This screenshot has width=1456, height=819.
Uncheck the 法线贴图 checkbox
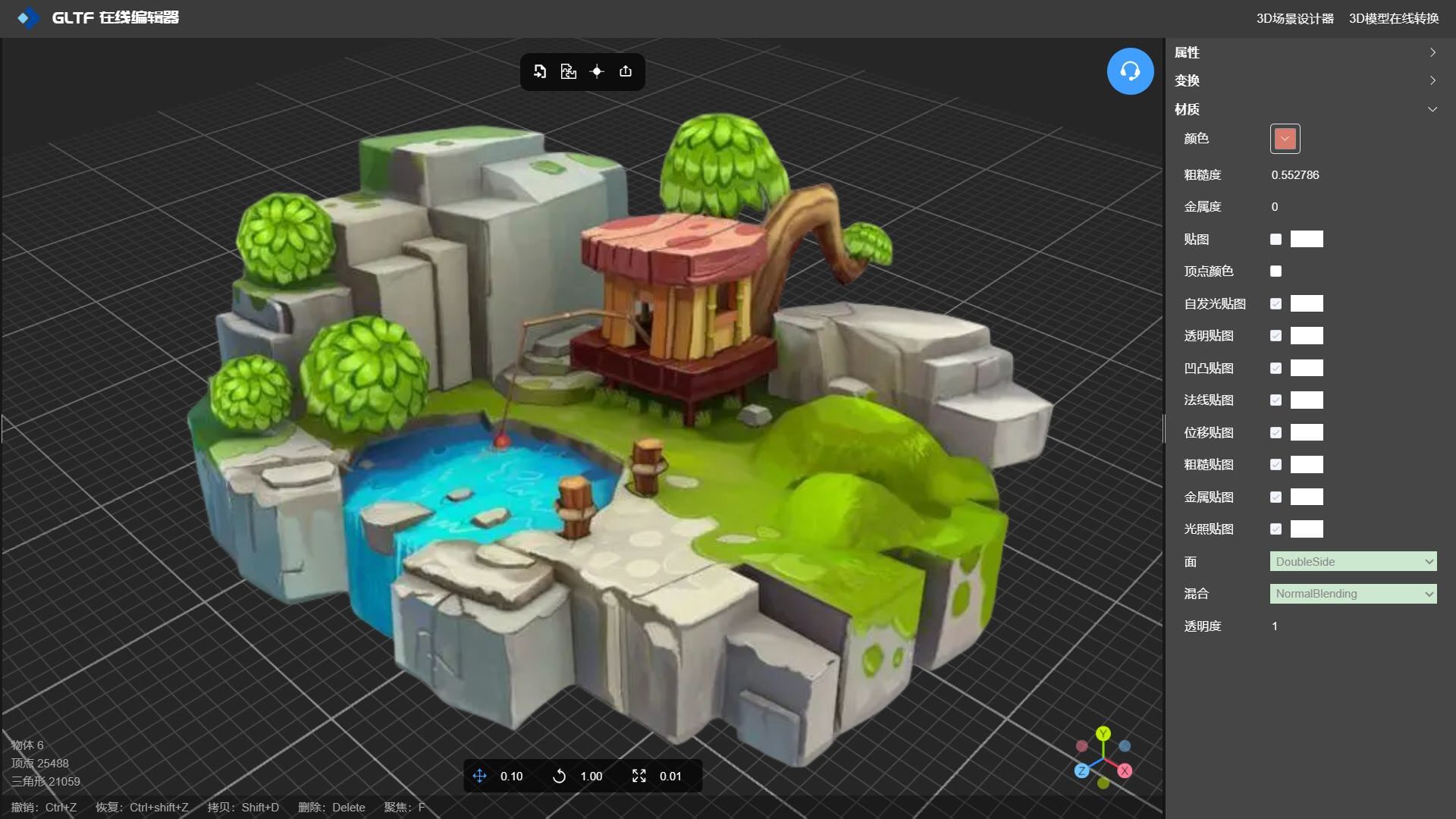(x=1276, y=400)
